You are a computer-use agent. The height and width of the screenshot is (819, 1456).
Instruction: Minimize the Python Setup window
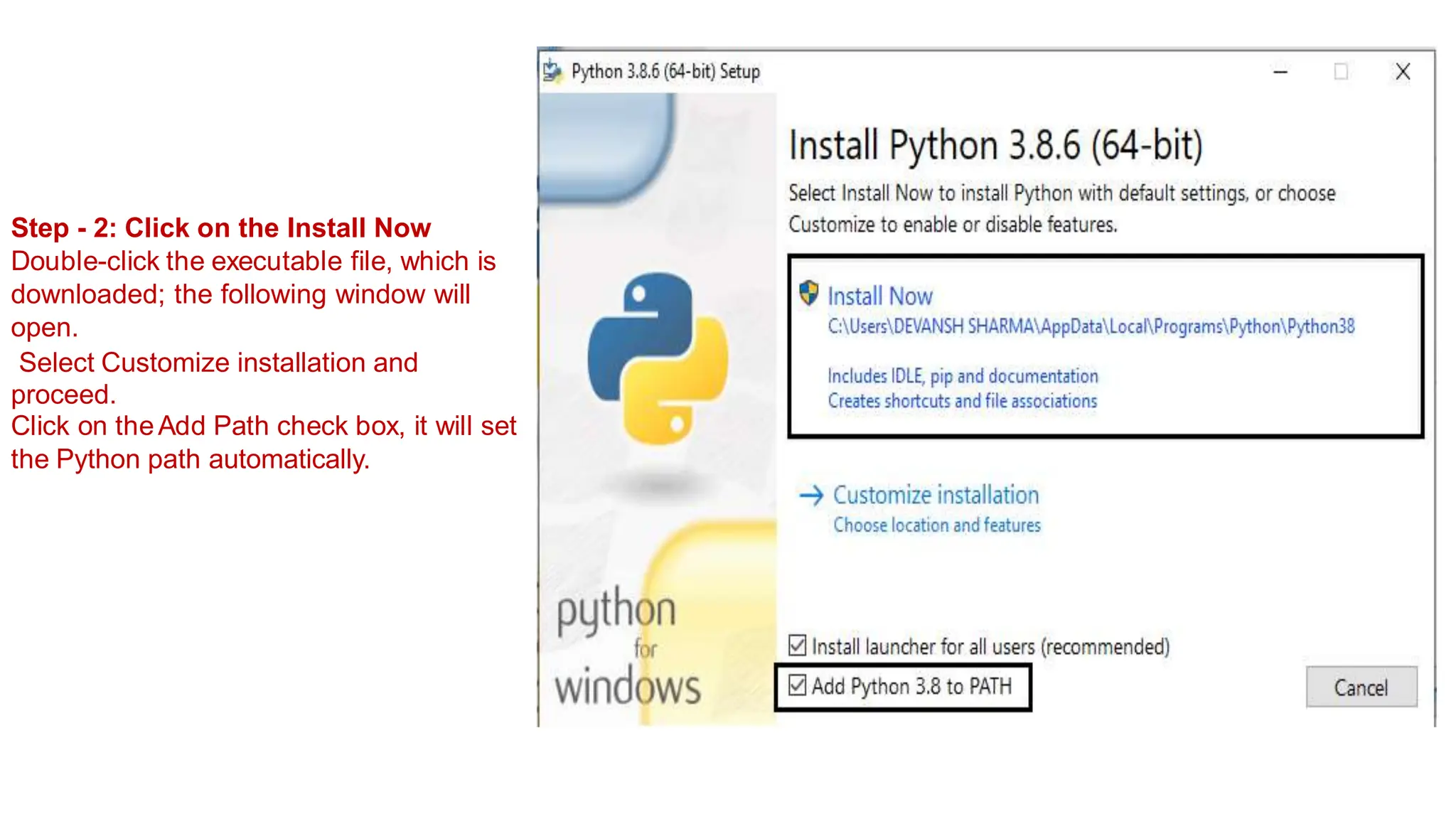[x=1280, y=72]
